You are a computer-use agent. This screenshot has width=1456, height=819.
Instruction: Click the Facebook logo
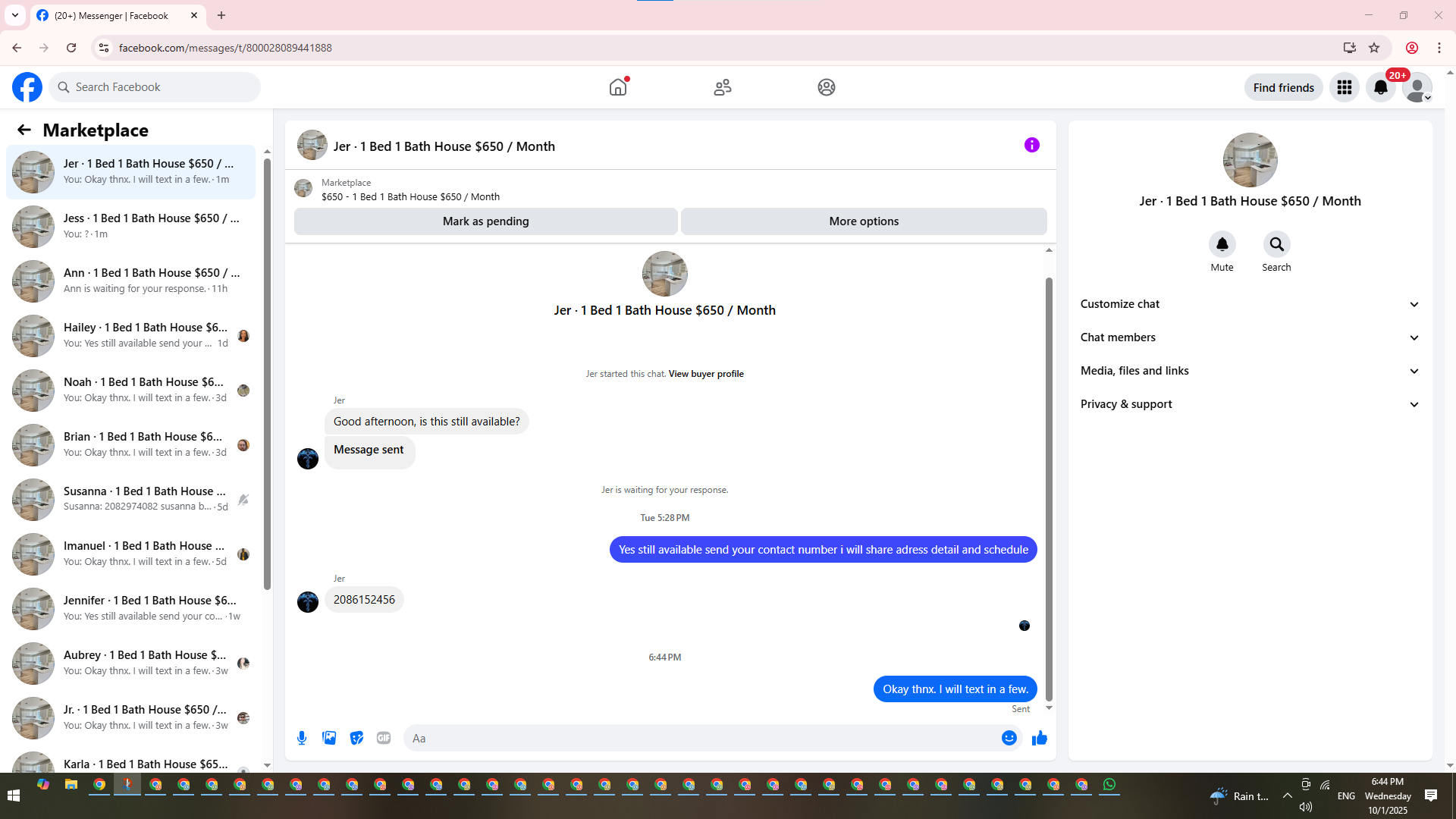pyautogui.click(x=27, y=87)
